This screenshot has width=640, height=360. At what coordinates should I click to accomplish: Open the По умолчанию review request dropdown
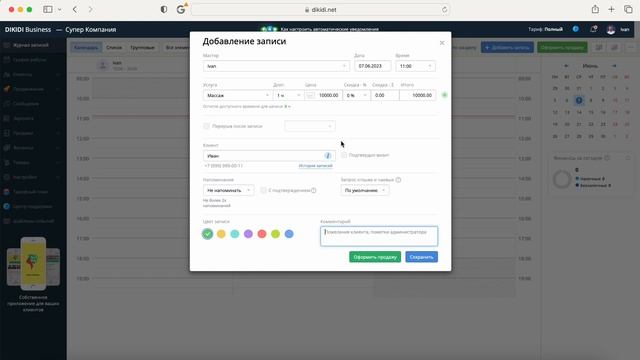pyautogui.click(x=365, y=190)
